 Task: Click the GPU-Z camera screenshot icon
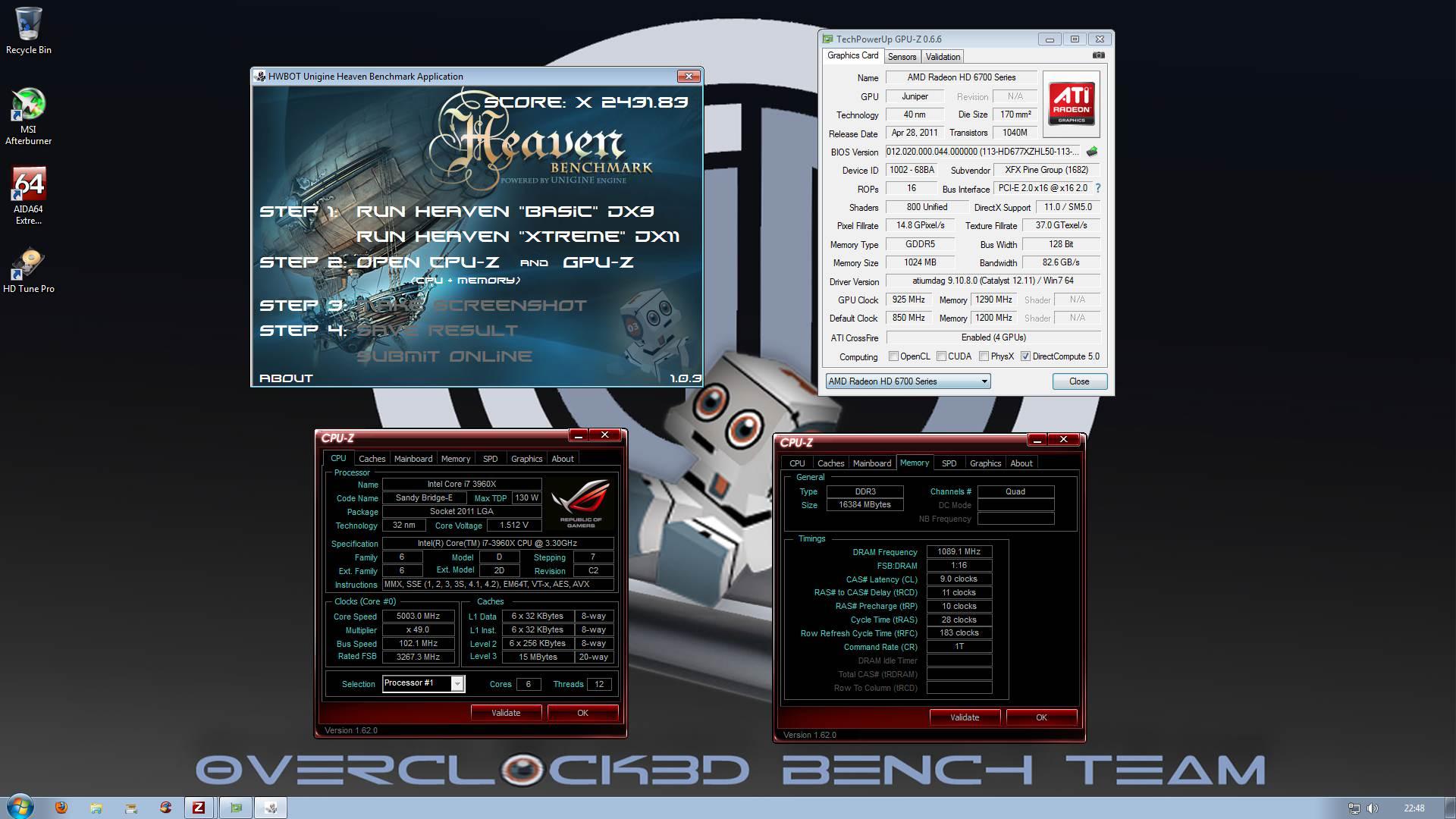[1098, 55]
